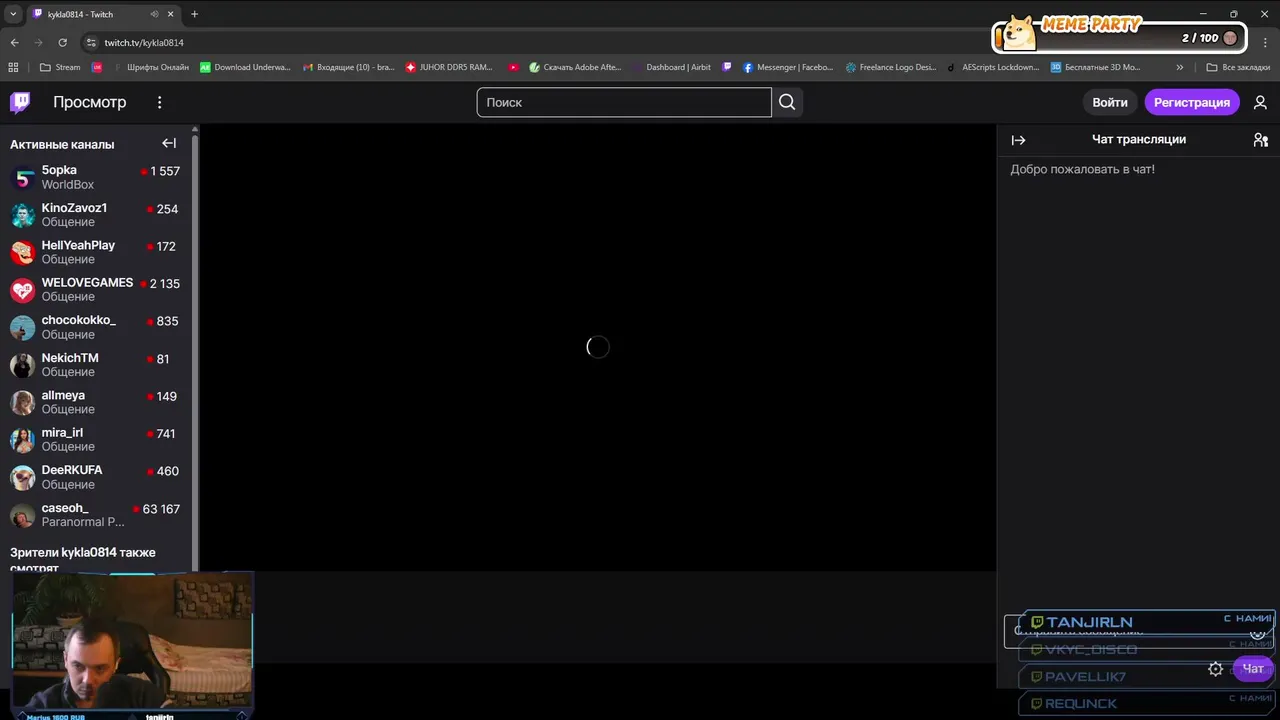Screen dimensions: 1280x720
Task: Close the kykla0814 Twitch tab
Action: click(x=171, y=14)
